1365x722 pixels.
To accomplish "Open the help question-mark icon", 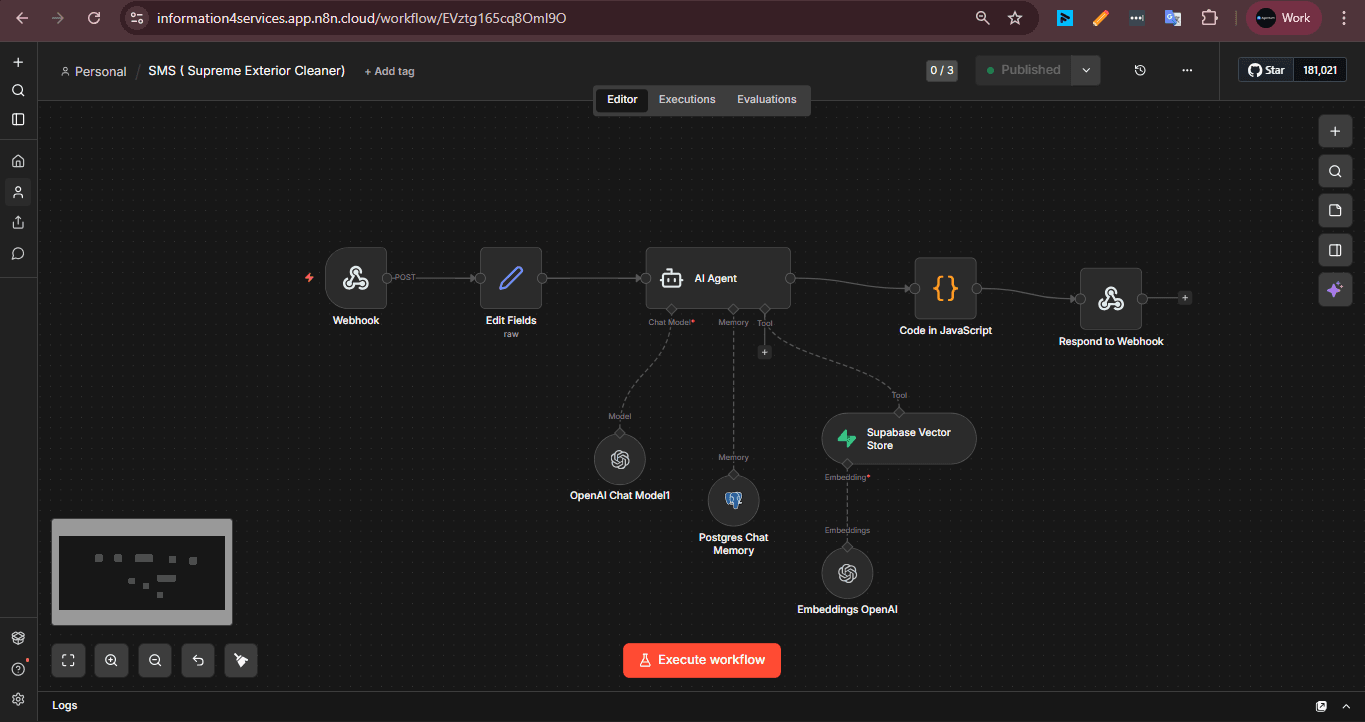I will 18,669.
